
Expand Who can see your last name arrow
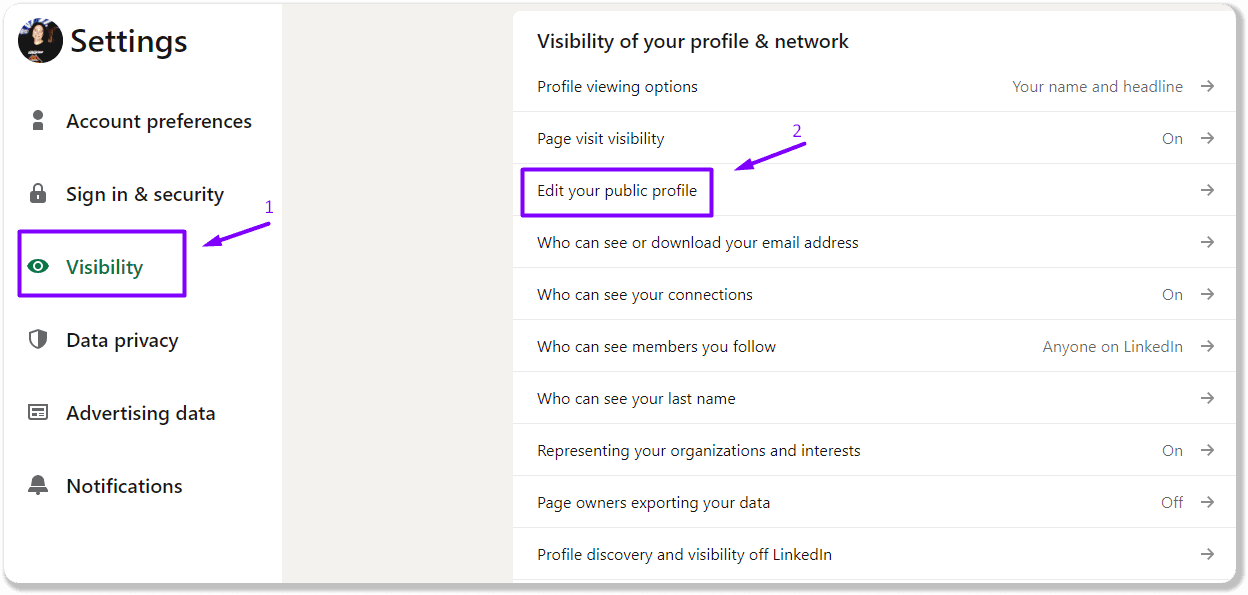(x=1207, y=399)
